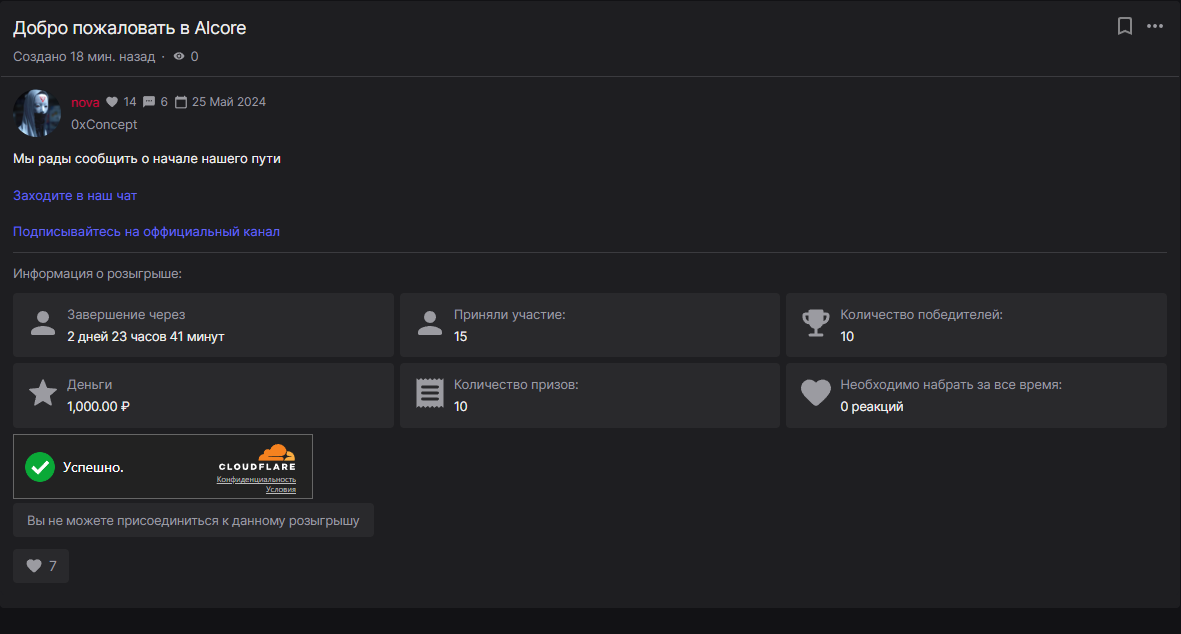Click the person icon next to "Приняли участие"
The image size is (1181, 634).
click(429, 324)
